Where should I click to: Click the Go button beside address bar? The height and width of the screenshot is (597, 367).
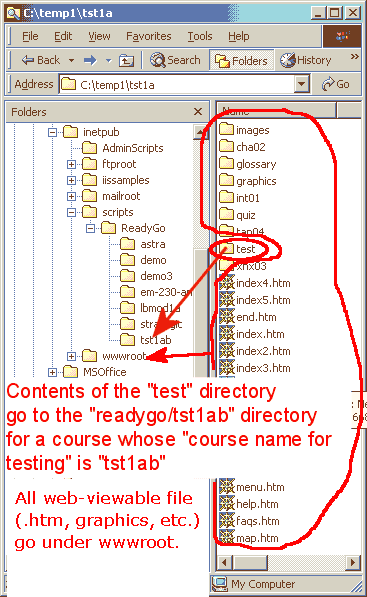[x=335, y=84]
